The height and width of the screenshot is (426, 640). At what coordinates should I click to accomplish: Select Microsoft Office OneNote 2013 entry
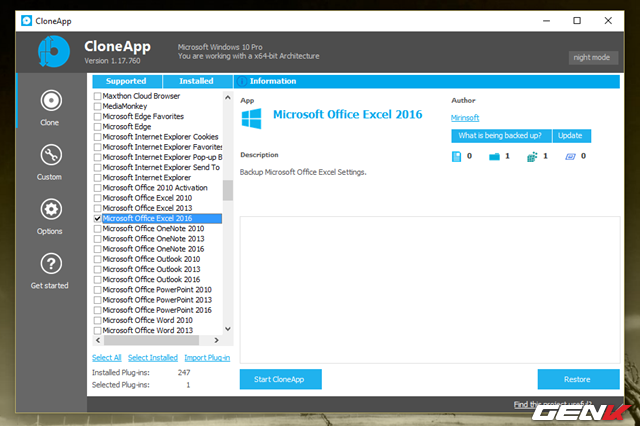tap(153, 239)
